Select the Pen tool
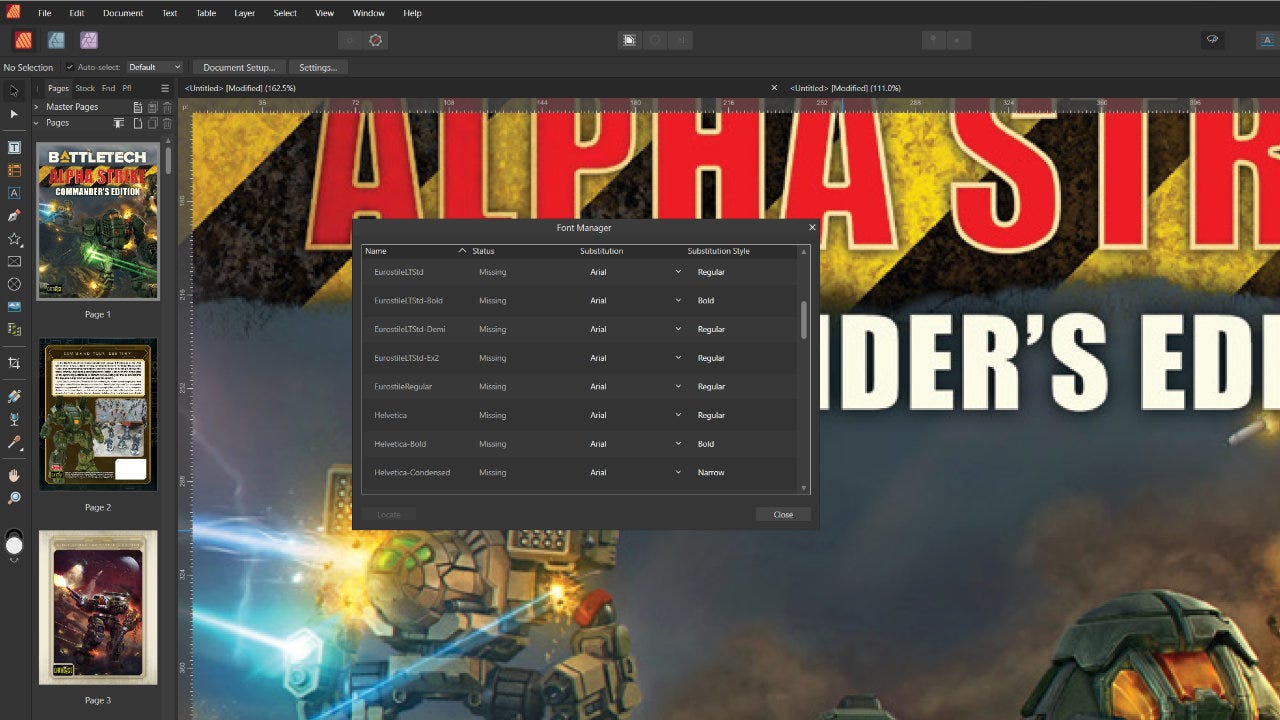The width and height of the screenshot is (1280, 720). point(14,216)
